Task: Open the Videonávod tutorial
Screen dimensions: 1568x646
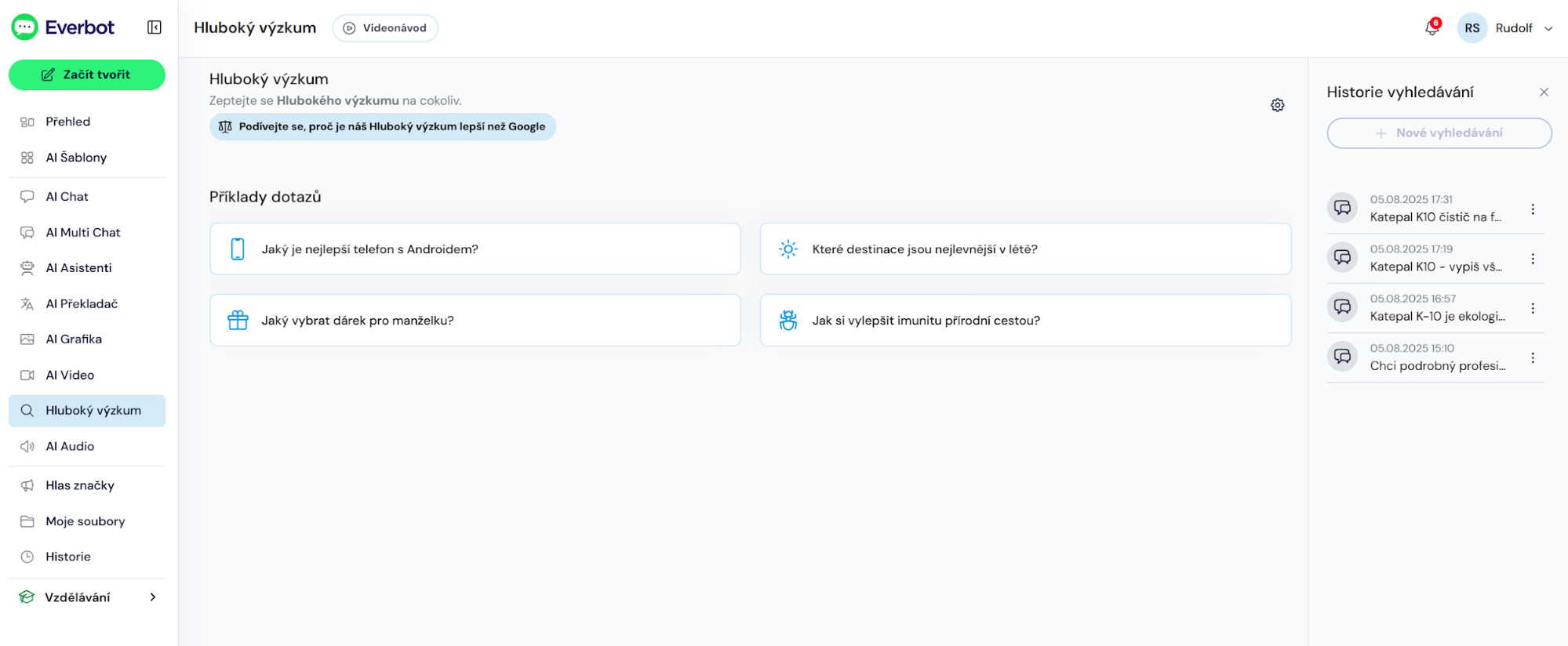Action: 385,28
